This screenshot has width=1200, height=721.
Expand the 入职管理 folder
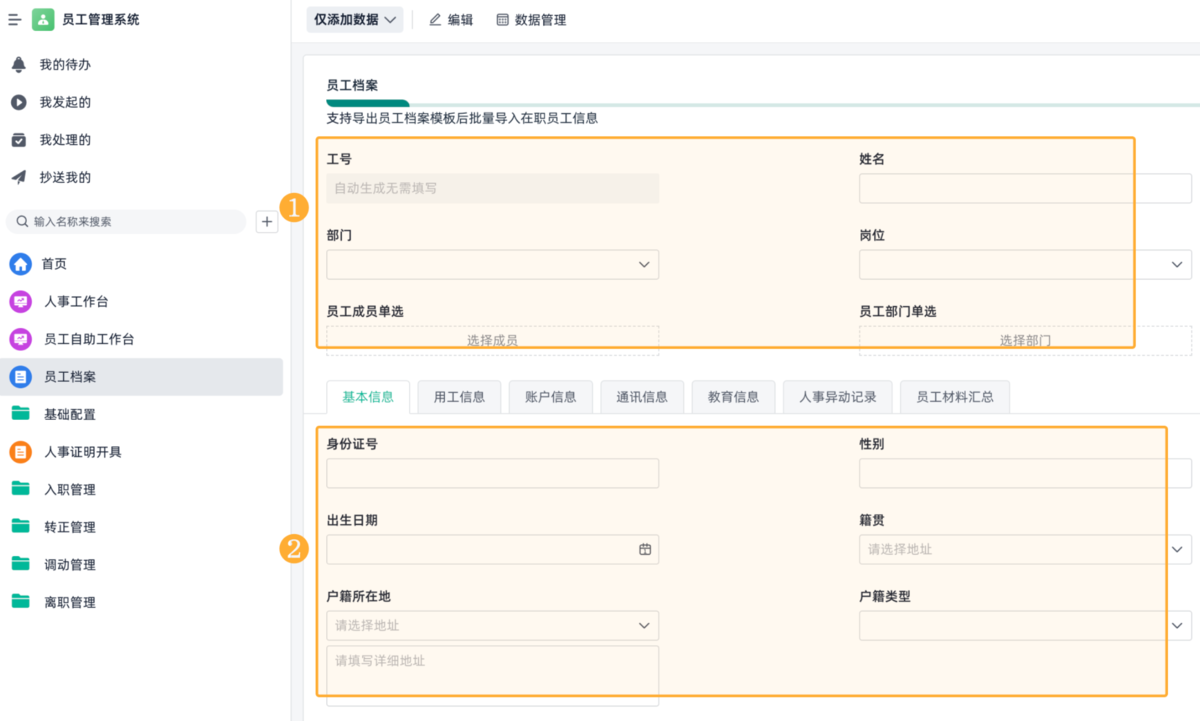pyautogui.click(x=70, y=490)
